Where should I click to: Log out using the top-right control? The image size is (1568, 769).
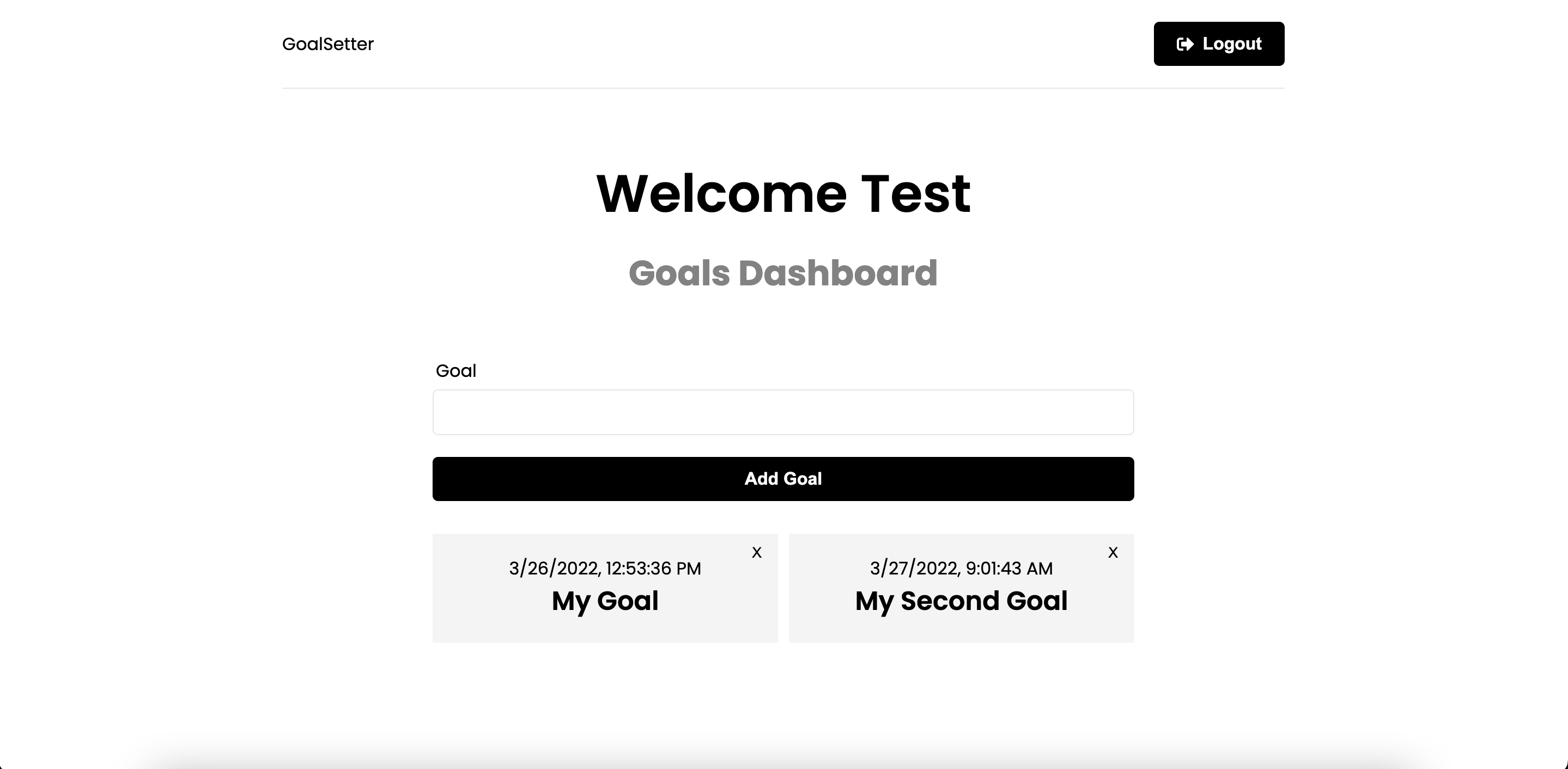click(x=1219, y=43)
